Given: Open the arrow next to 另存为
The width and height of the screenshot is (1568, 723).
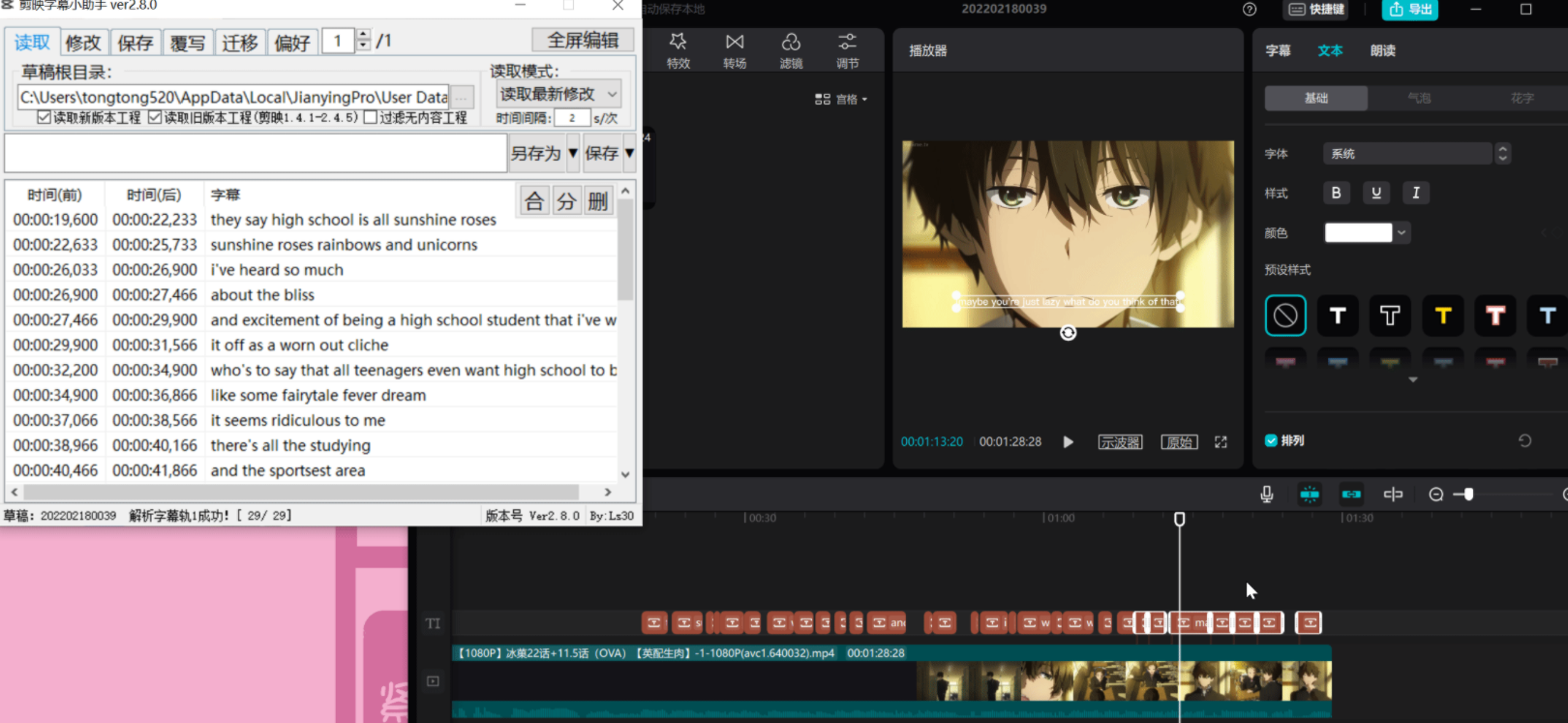Looking at the screenshot, I should point(573,153).
